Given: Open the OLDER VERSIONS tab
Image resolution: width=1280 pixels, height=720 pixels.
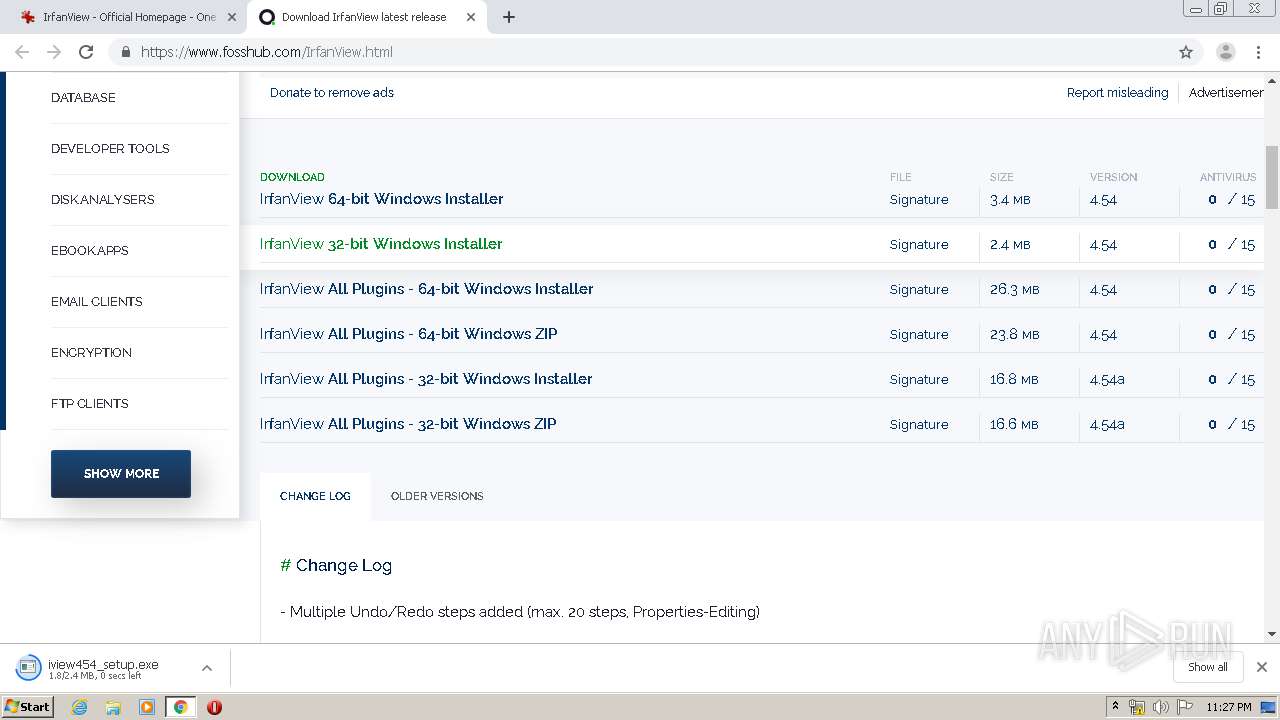Looking at the screenshot, I should [x=437, y=496].
